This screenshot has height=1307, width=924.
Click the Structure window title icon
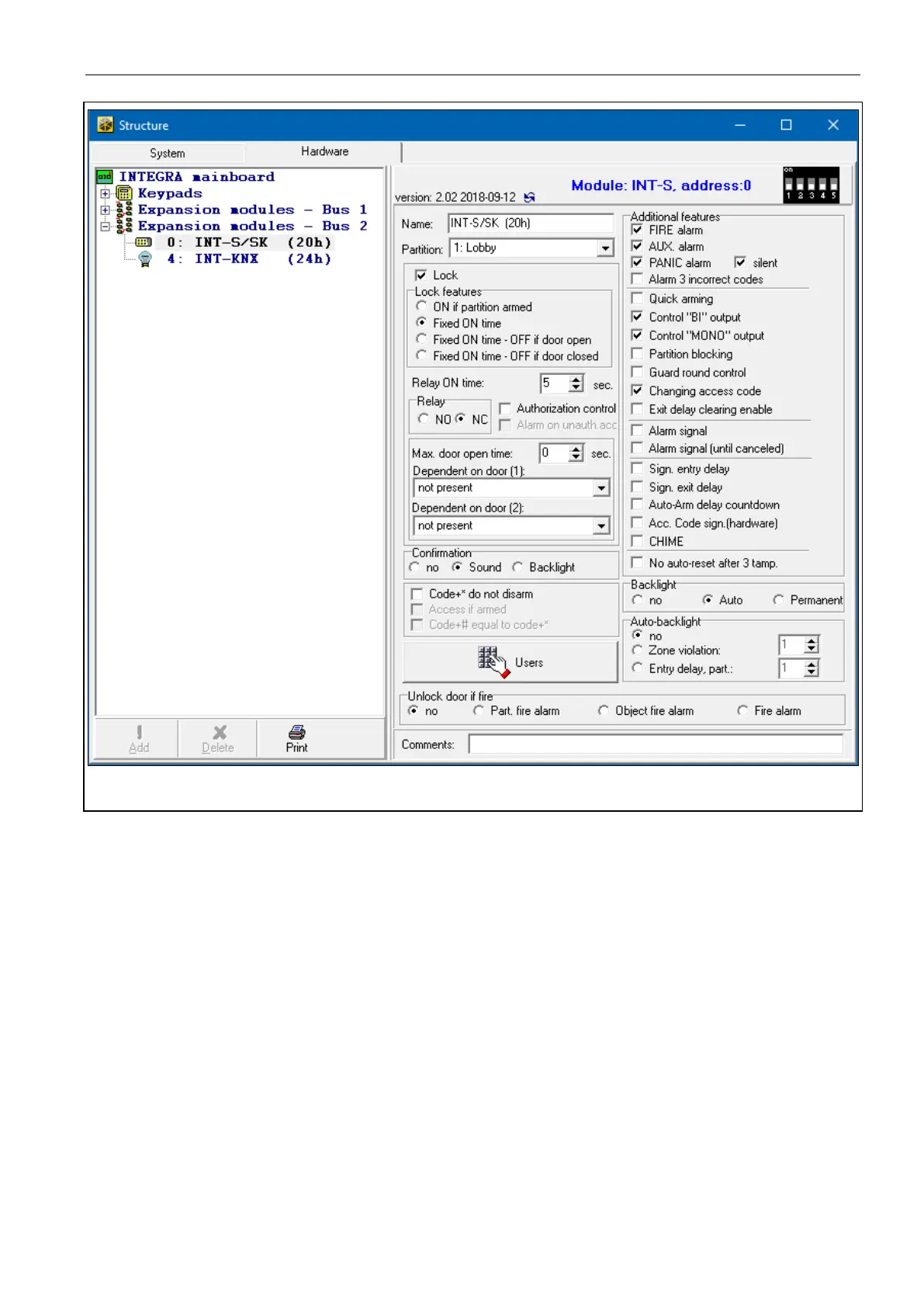(x=106, y=125)
